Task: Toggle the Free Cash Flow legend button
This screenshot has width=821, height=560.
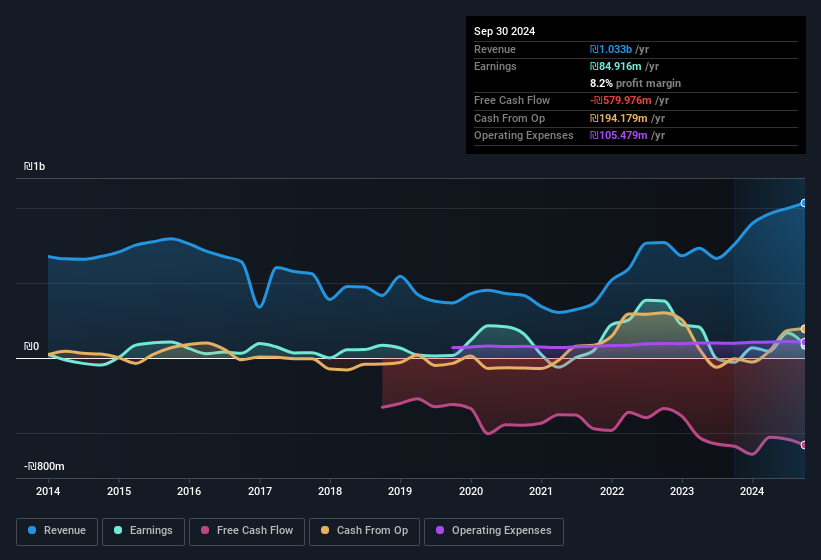Action: [x=247, y=531]
